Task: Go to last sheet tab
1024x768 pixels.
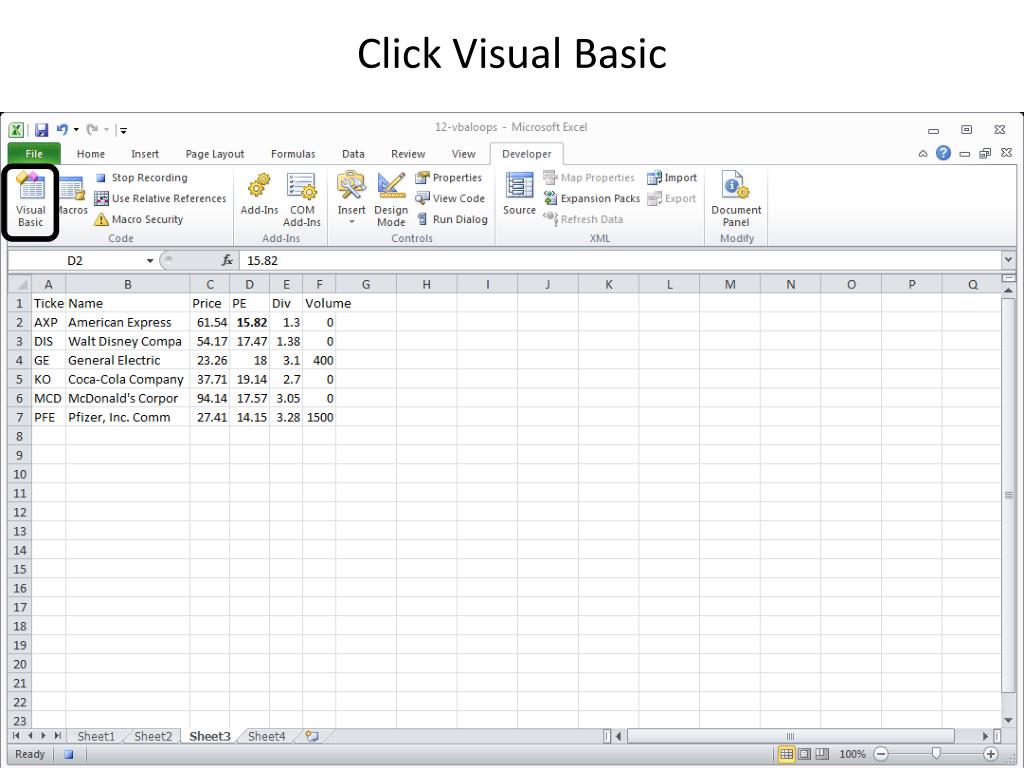Action: coord(57,736)
